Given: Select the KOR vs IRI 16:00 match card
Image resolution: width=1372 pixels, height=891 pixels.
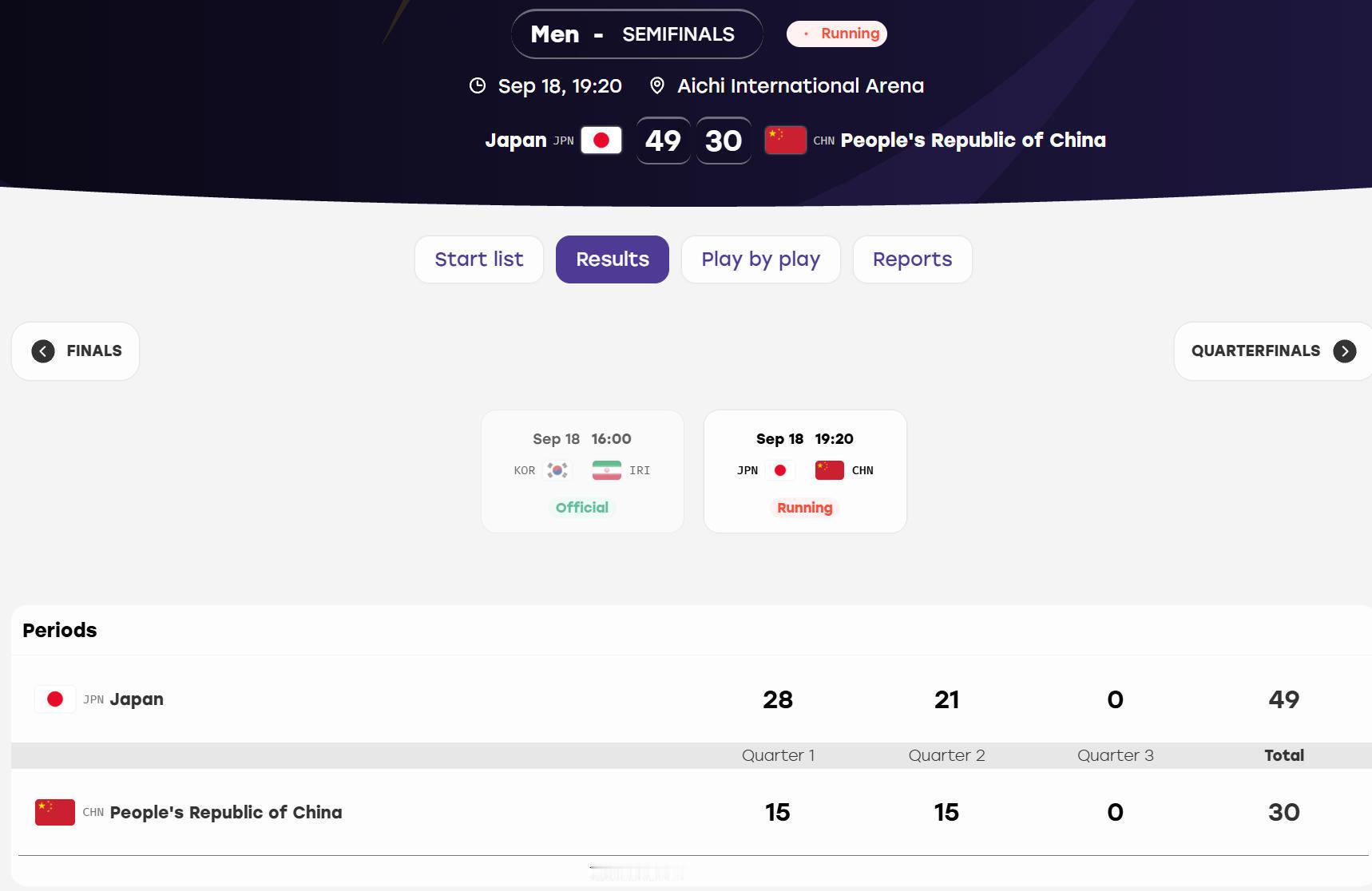Looking at the screenshot, I should (x=582, y=472).
